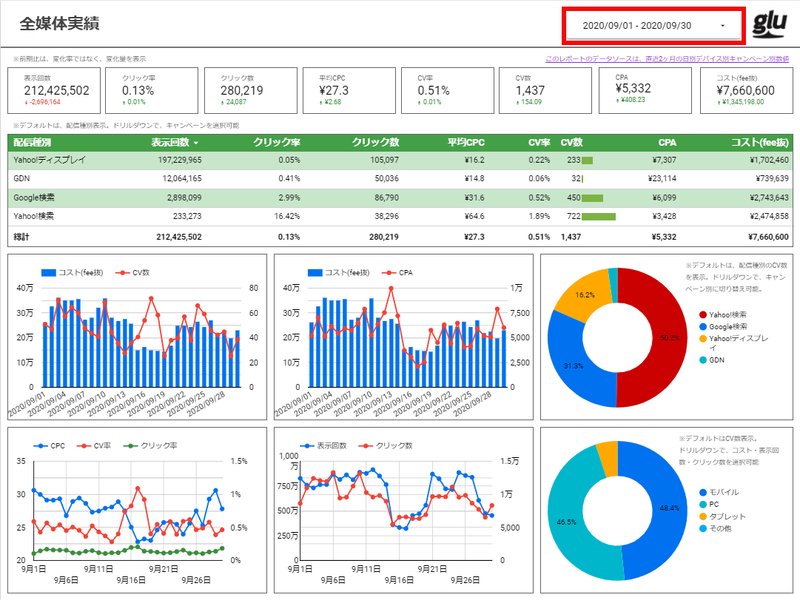Toggle コスト(fee抜) legend in the CPA chart
800x600 pixels.
pyautogui.click(x=338, y=273)
